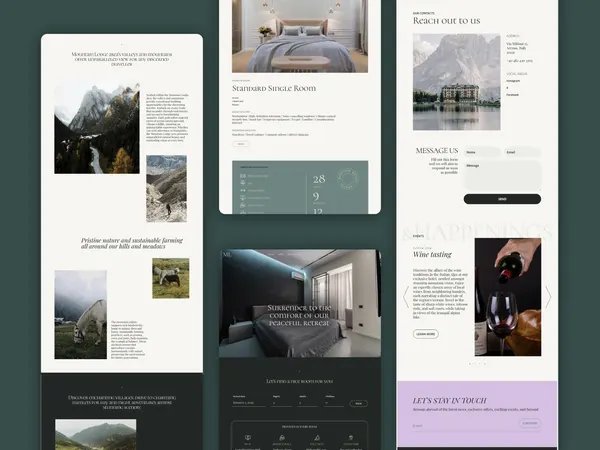The width and height of the screenshot is (600, 450).
Task: Open the Children selector in room search
Action: (334, 401)
